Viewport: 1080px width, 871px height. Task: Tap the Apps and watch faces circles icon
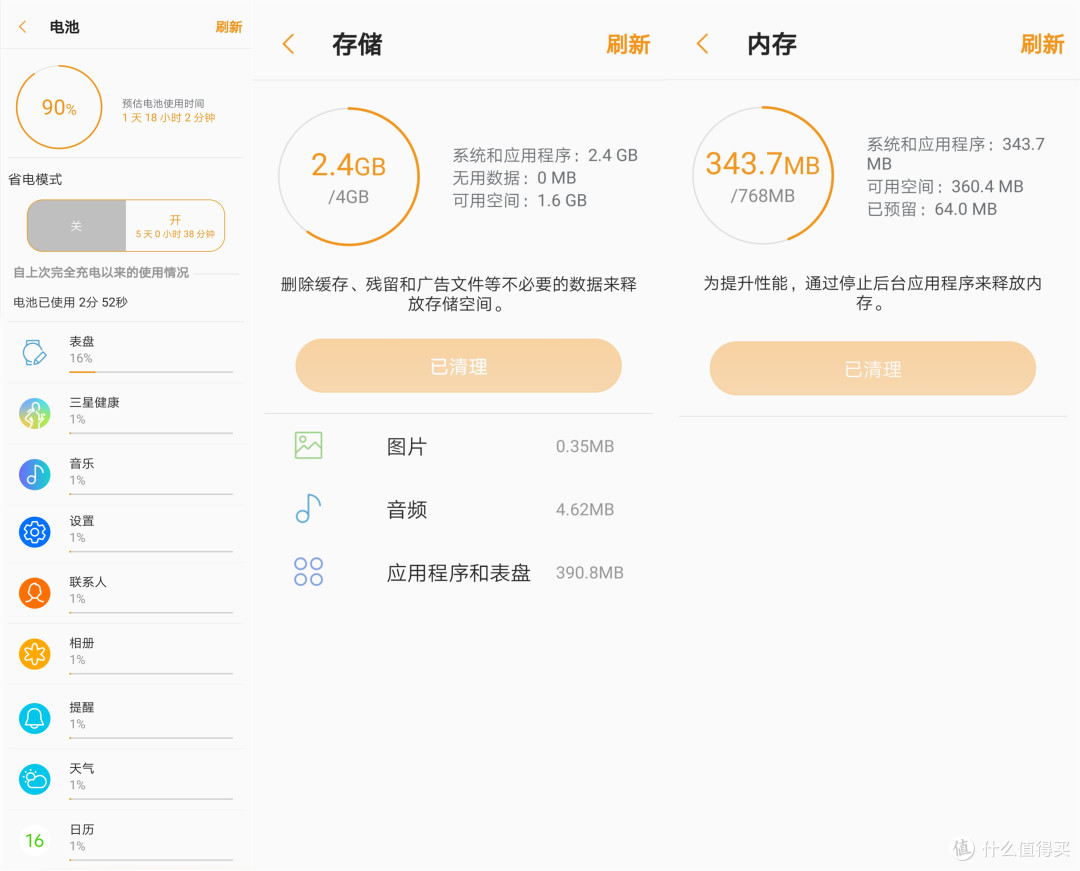click(309, 571)
